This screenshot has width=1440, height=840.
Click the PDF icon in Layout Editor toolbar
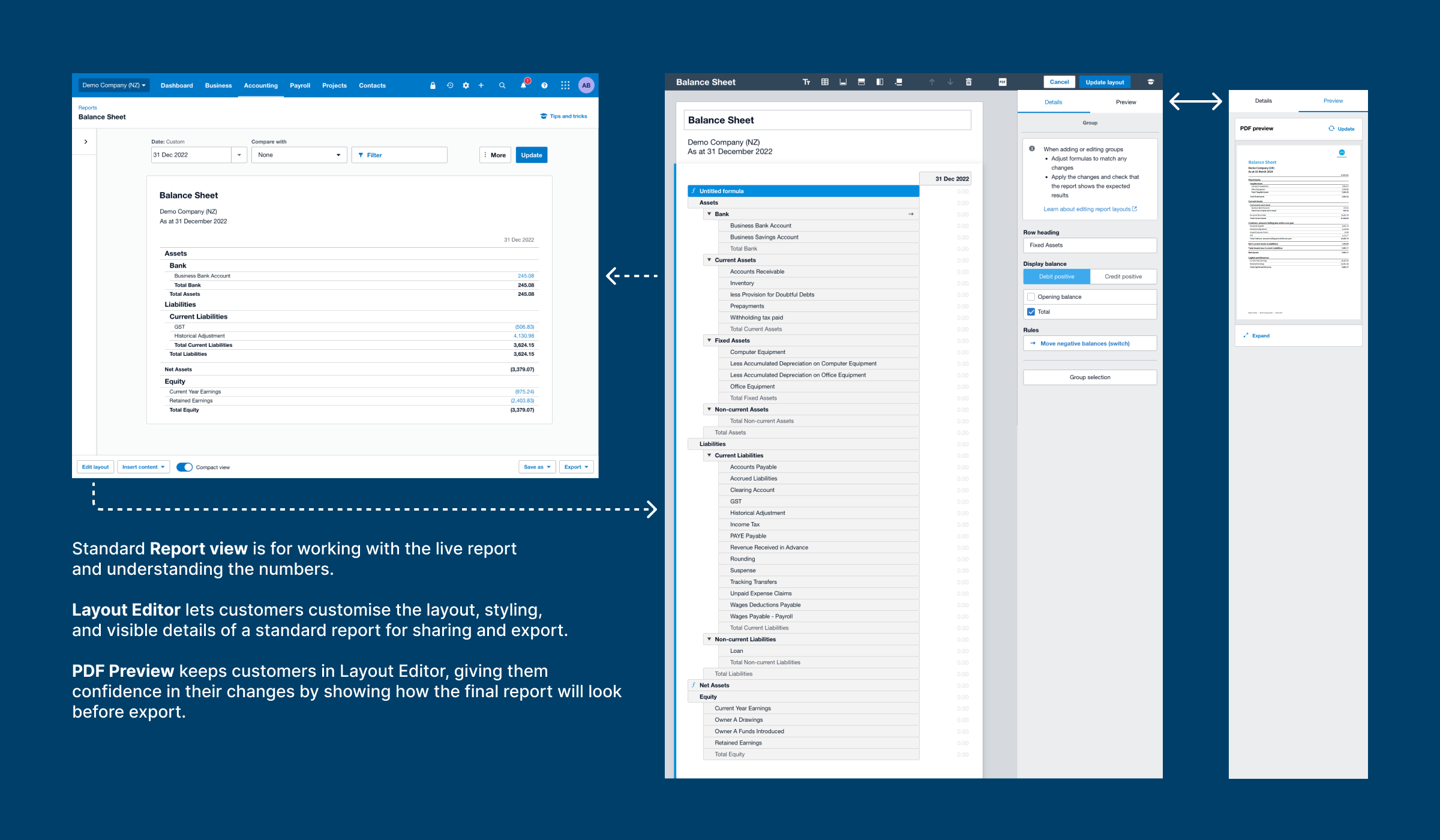(x=1003, y=82)
